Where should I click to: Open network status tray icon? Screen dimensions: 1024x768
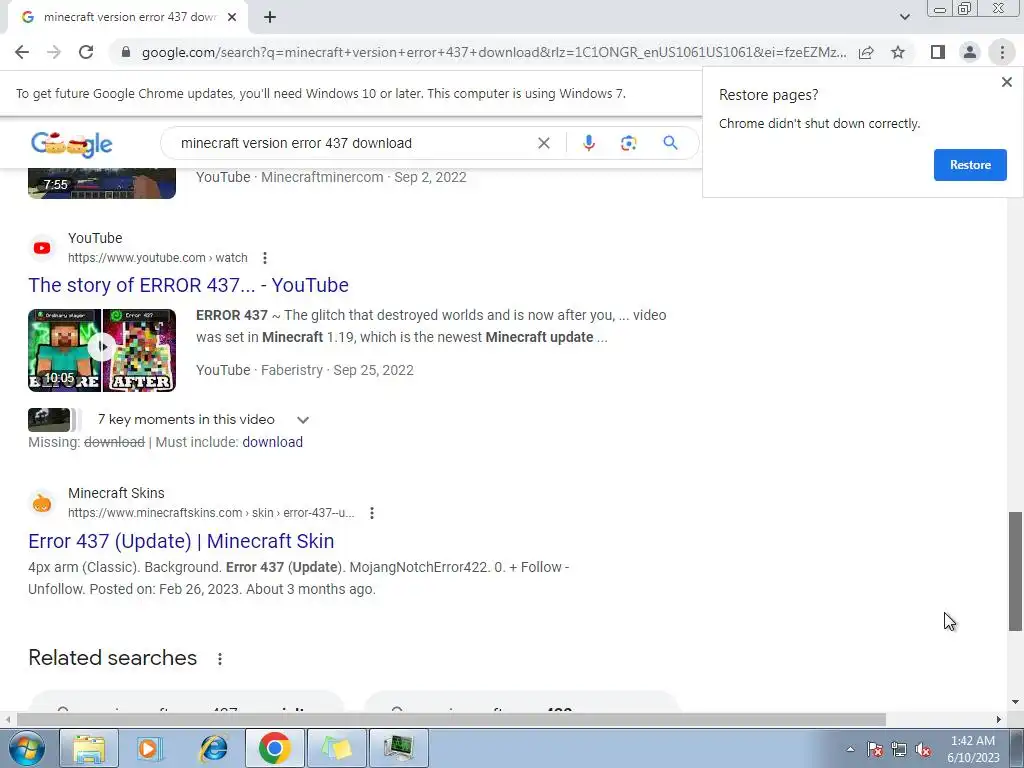pyautogui.click(x=899, y=749)
